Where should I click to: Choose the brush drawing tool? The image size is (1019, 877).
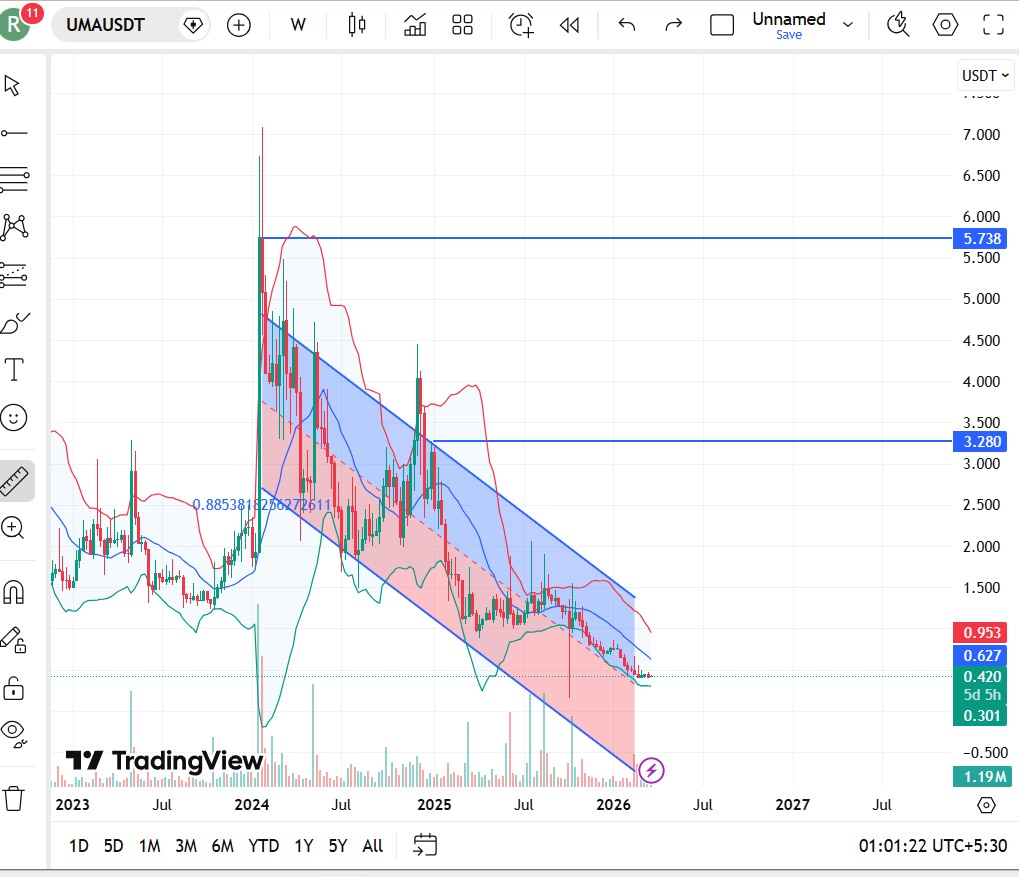pos(14,320)
